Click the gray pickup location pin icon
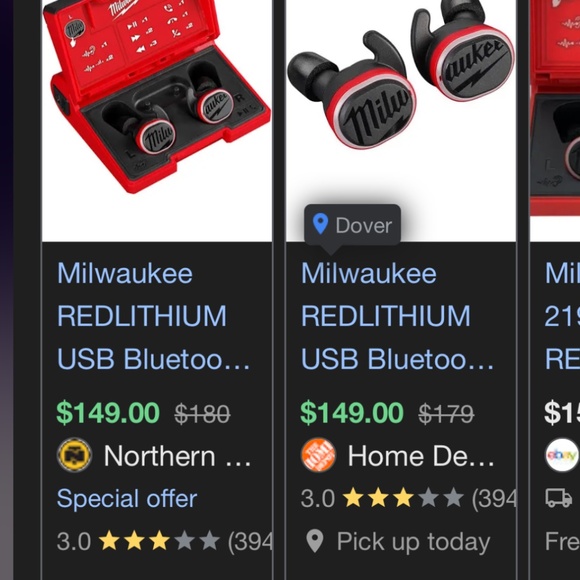The image size is (580, 580). point(315,542)
